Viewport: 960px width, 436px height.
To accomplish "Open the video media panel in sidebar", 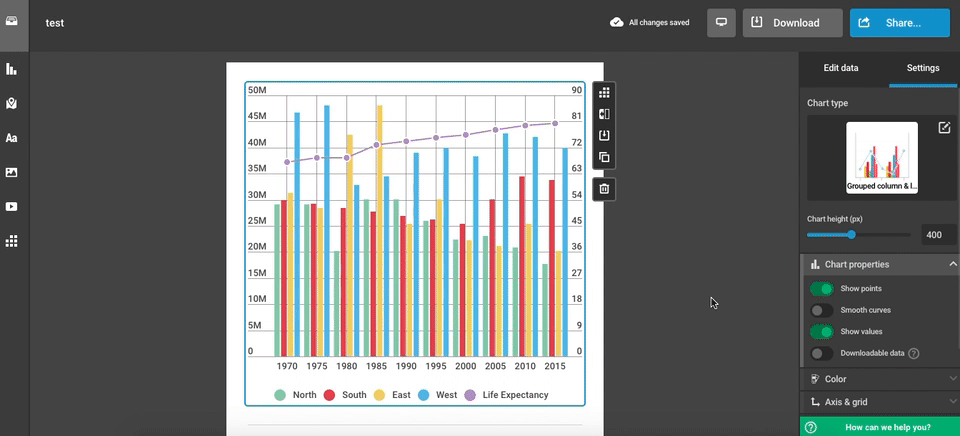I will tap(12, 207).
